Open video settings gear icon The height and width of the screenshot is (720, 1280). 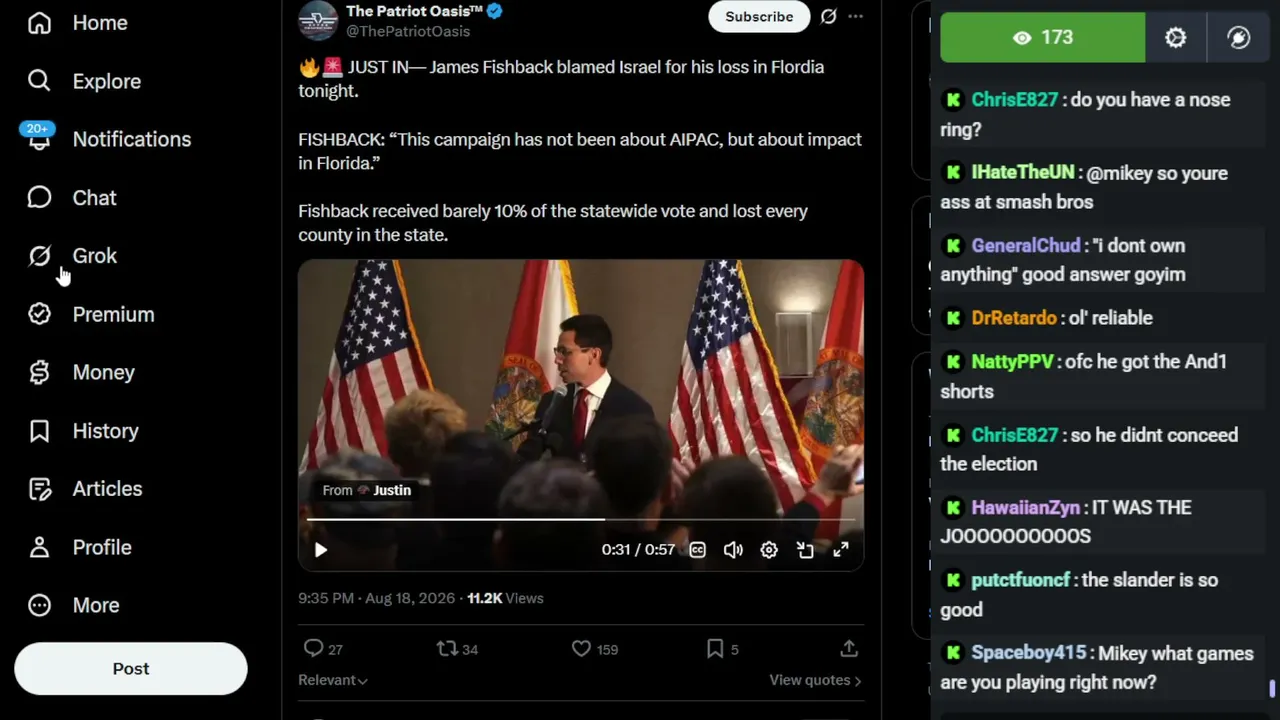(x=769, y=550)
